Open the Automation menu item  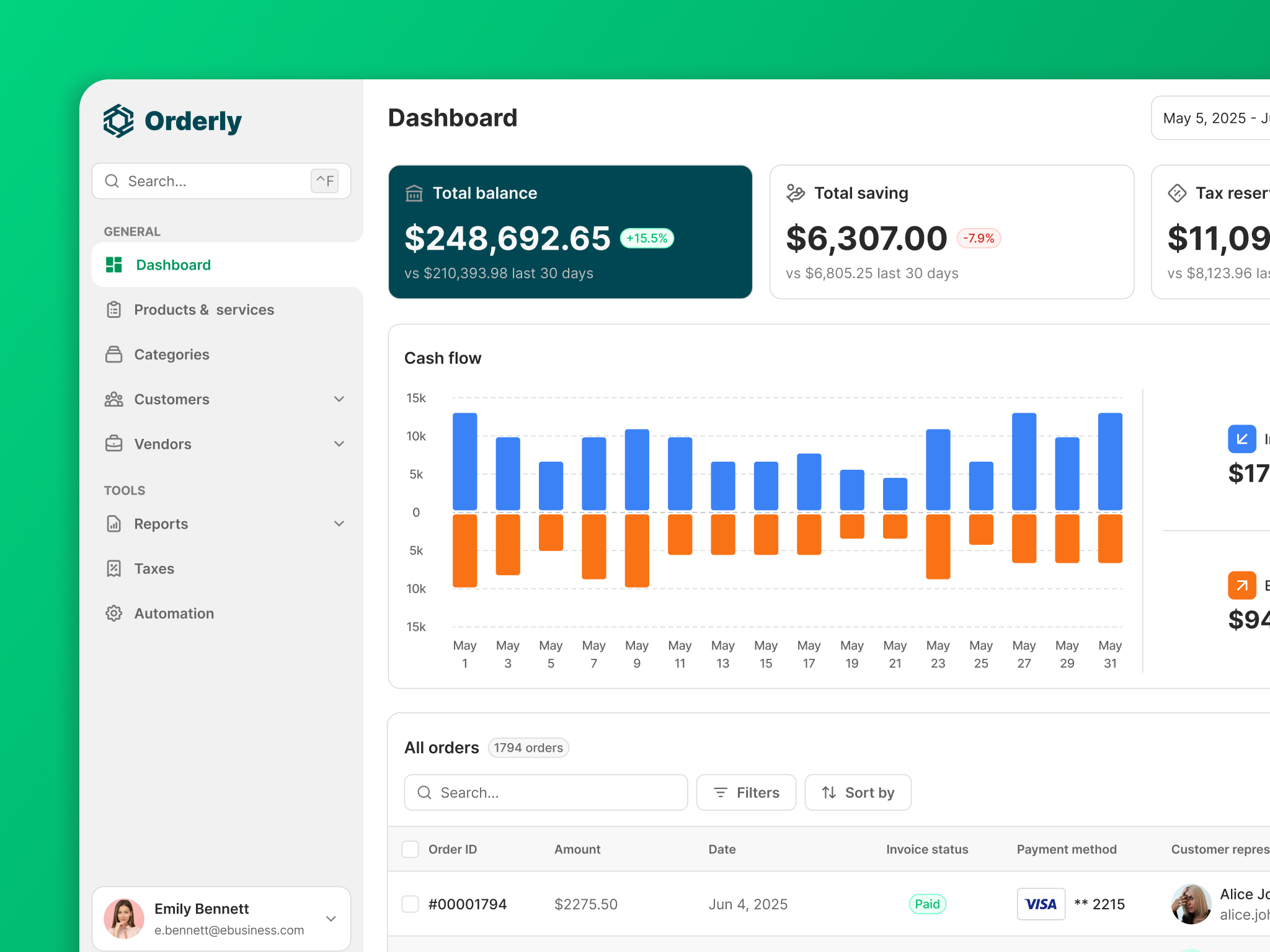174,613
